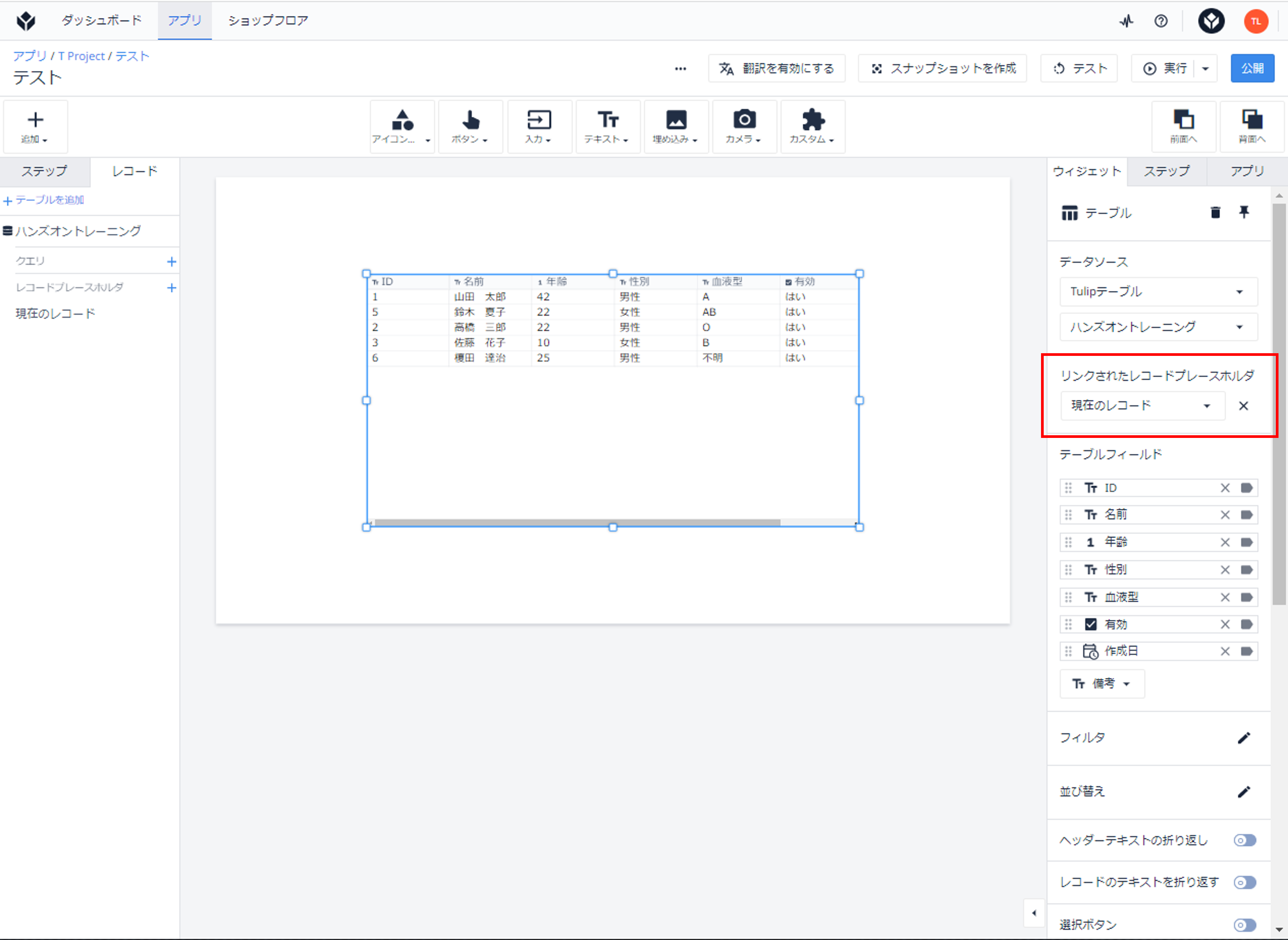
Task: Open the Camera widget menu
Action: pos(744,126)
